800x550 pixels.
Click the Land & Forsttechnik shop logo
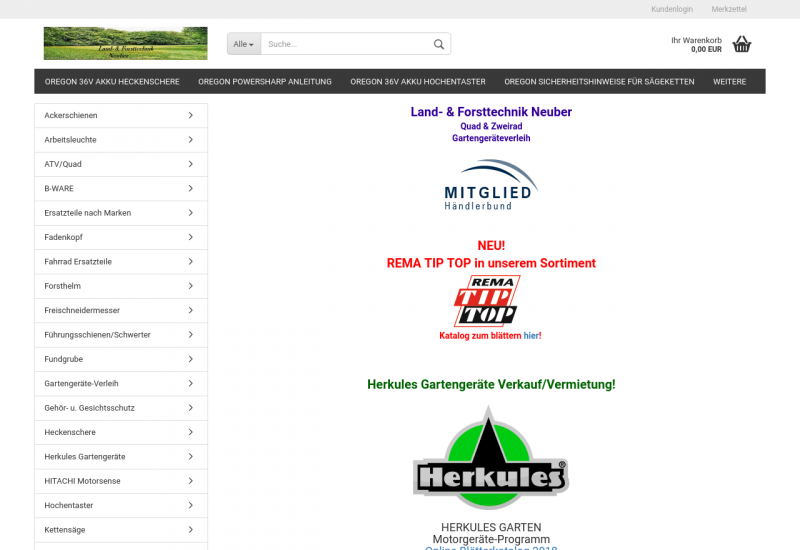click(x=125, y=43)
